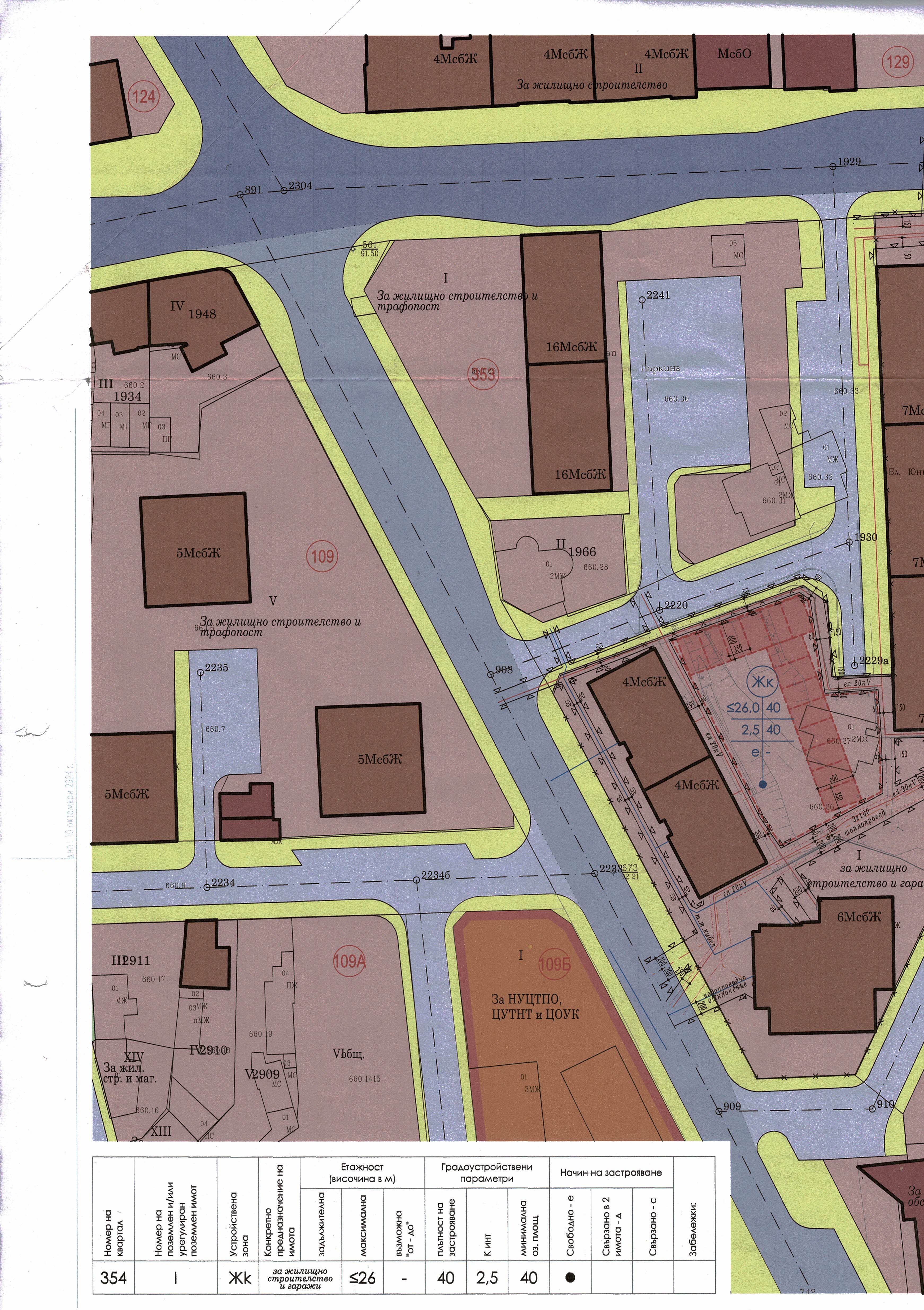Viewport: 924px width, 1310px height.
Task: Click the circled quarter number 129
Action: click(x=898, y=61)
